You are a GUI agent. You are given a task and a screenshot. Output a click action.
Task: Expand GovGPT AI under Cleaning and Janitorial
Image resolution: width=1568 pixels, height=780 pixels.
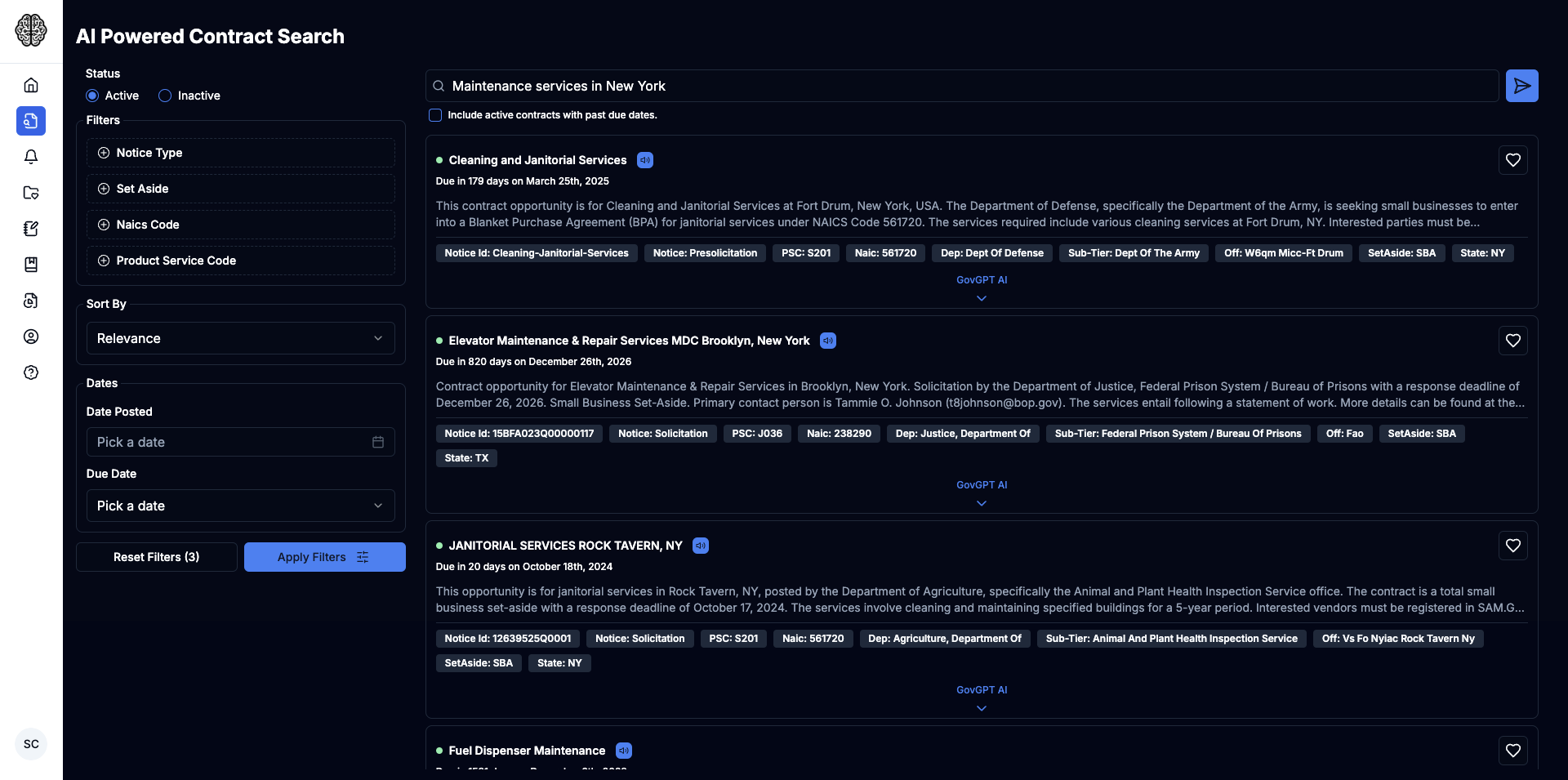(x=982, y=288)
